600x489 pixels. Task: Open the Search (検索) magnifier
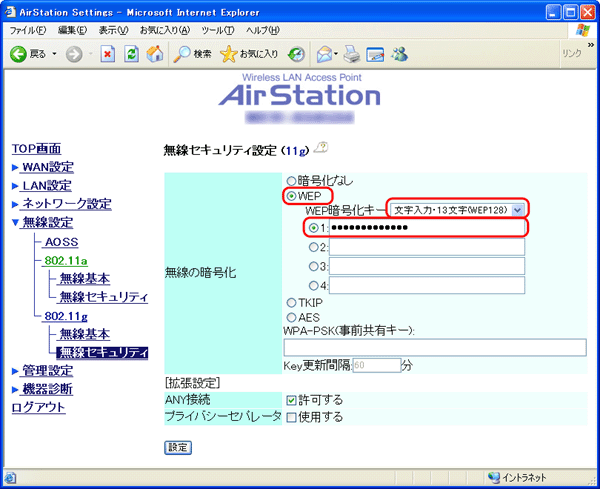tap(182, 54)
